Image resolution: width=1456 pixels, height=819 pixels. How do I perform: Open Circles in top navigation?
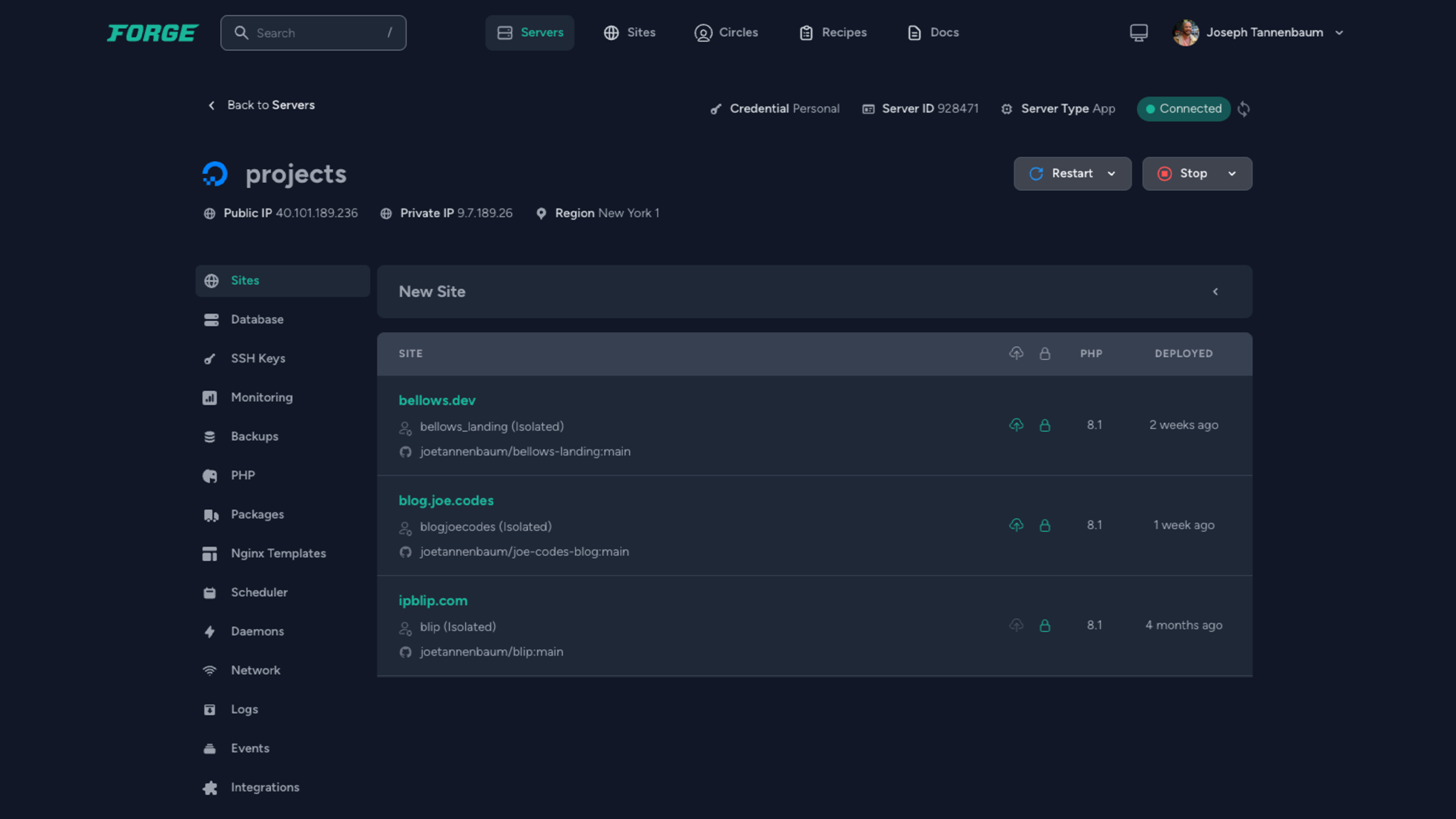click(x=726, y=32)
